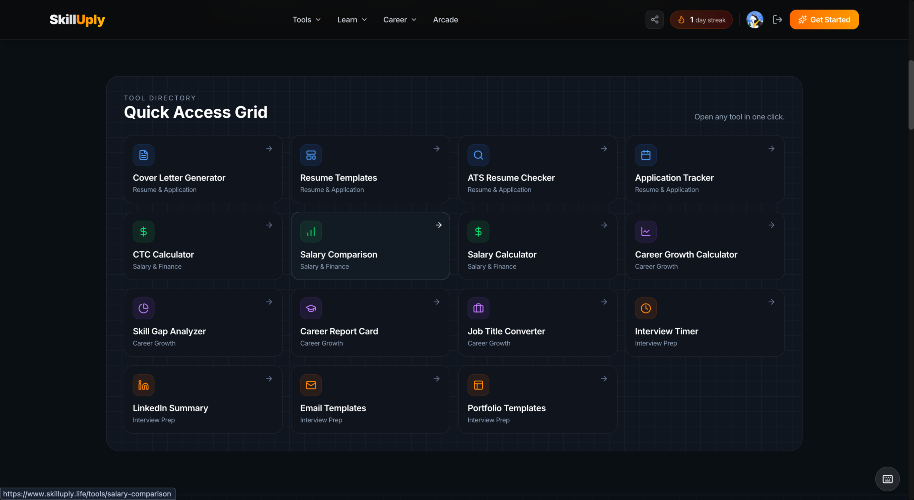This screenshot has height=500, width=914.
Task: Click the Application Tracker calendar icon
Action: pyautogui.click(x=646, y=155)
